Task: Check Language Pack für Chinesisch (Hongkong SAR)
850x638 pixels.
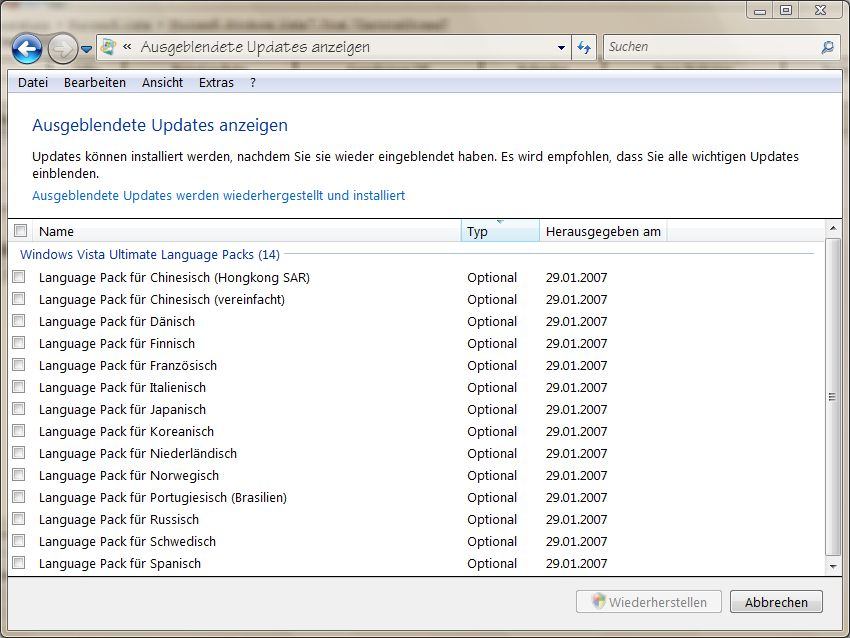Action: point(19,277)
